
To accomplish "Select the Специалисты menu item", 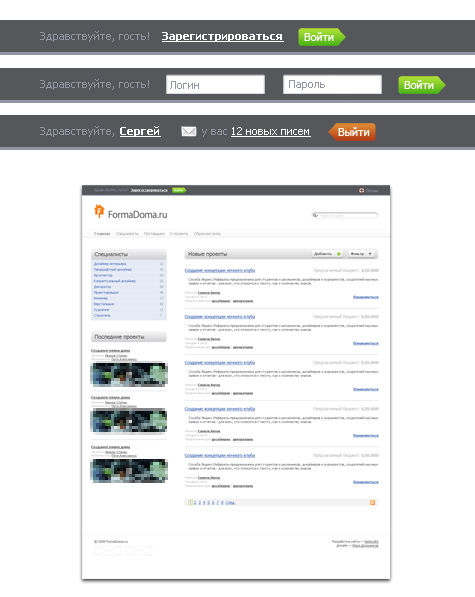I will tap(127, 234).
